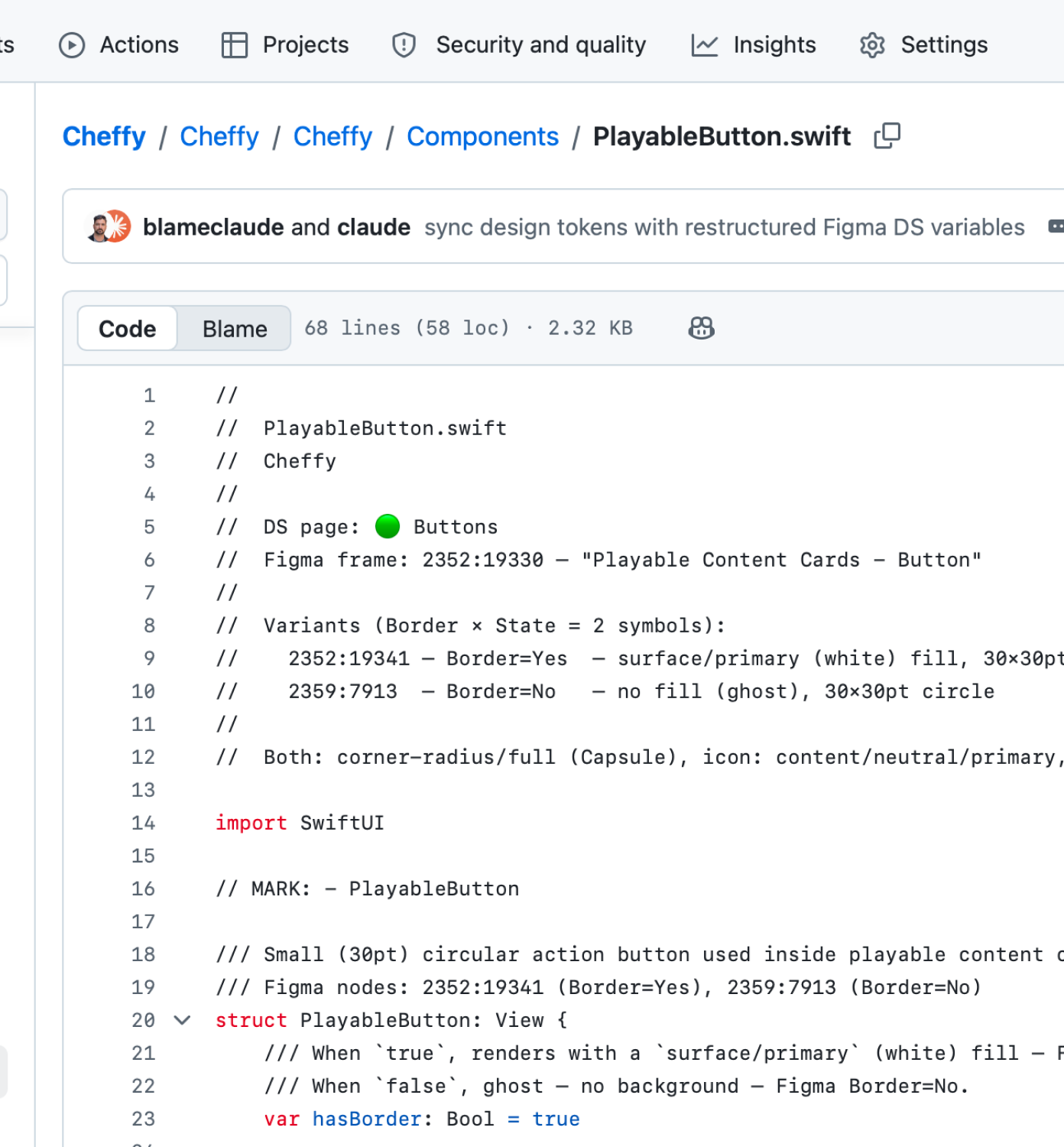This screenshot has height=1147, width=1064.
Task: Select the Code view tab
Action: pyautogui.click(x=128, y=329)
